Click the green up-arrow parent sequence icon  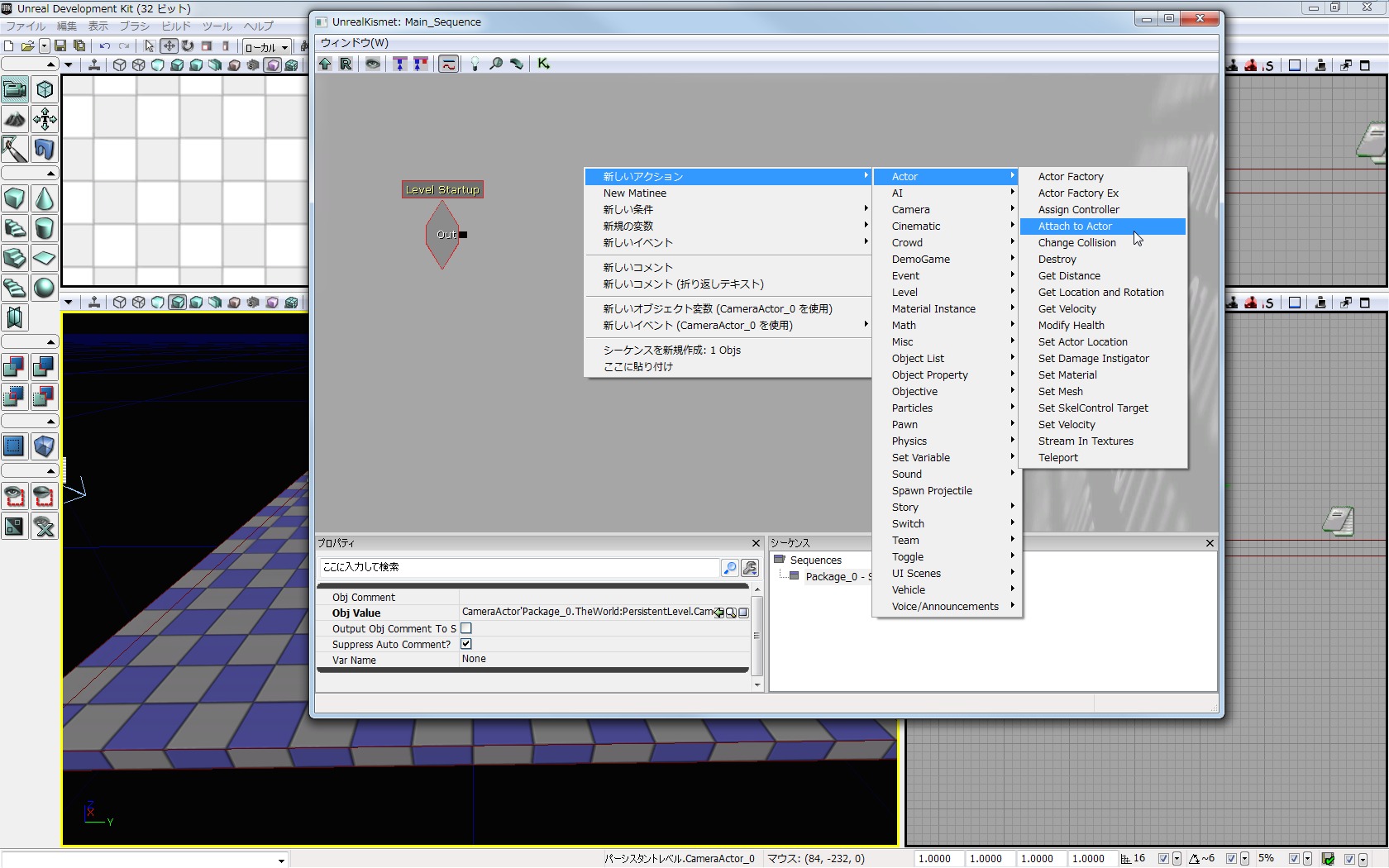tap(325, 64)
